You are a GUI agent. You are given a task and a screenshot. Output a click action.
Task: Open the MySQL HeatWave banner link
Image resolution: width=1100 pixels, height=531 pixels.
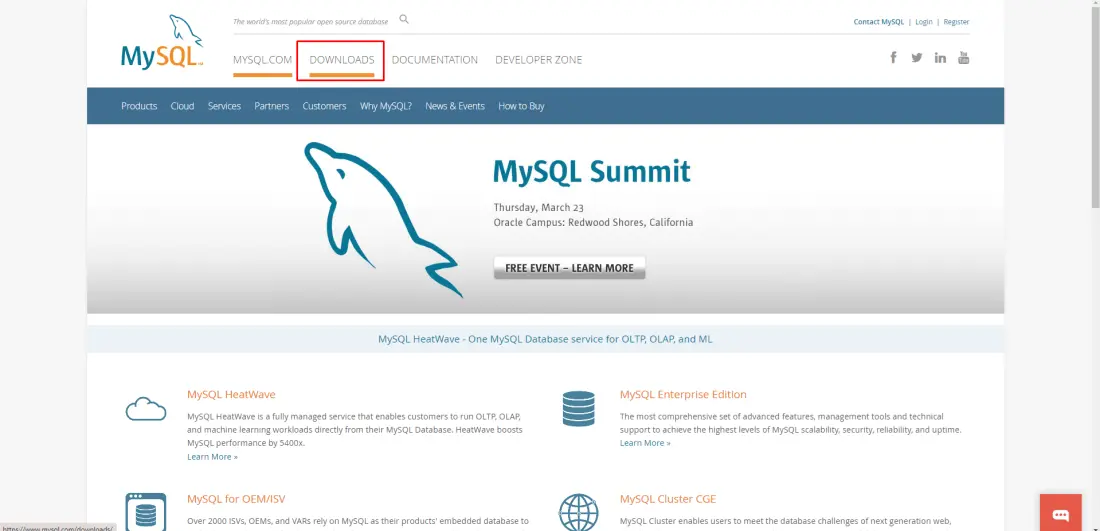click(545, 339)
